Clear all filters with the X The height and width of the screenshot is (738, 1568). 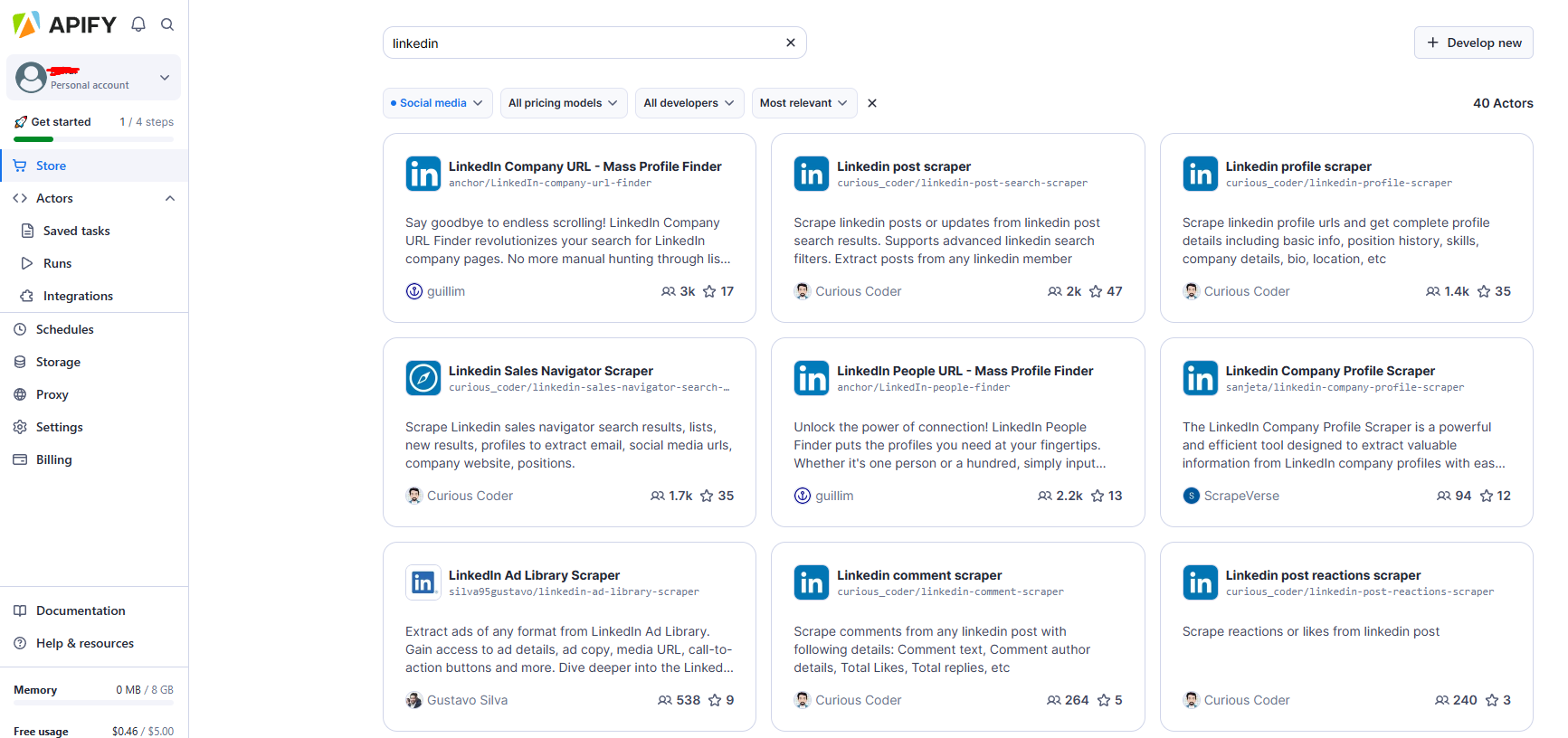click(872, 103)
